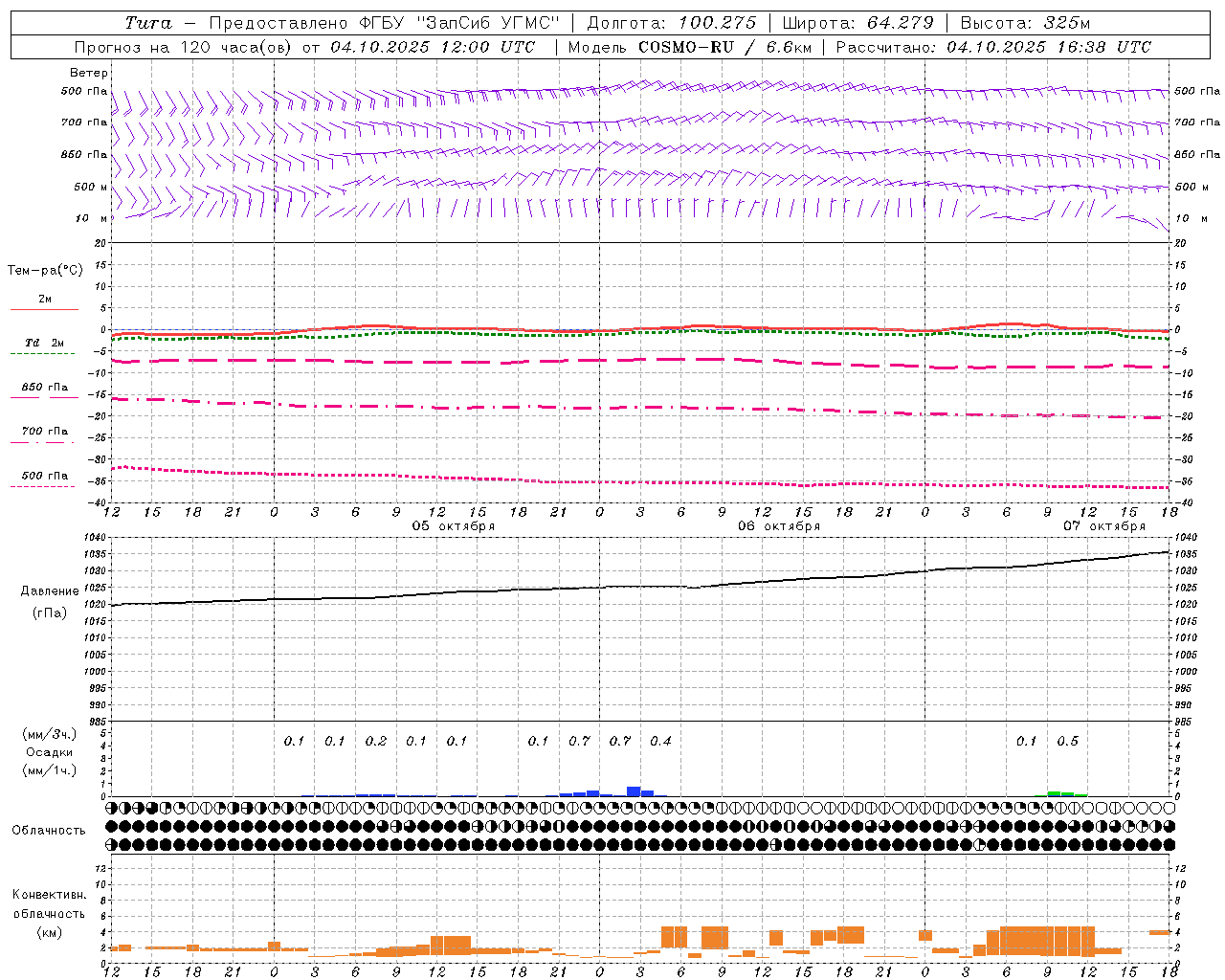Select the '0.5' three-hour precipitation value
The width and height of the screenshot is (1225, 980).
(1067, 741)
